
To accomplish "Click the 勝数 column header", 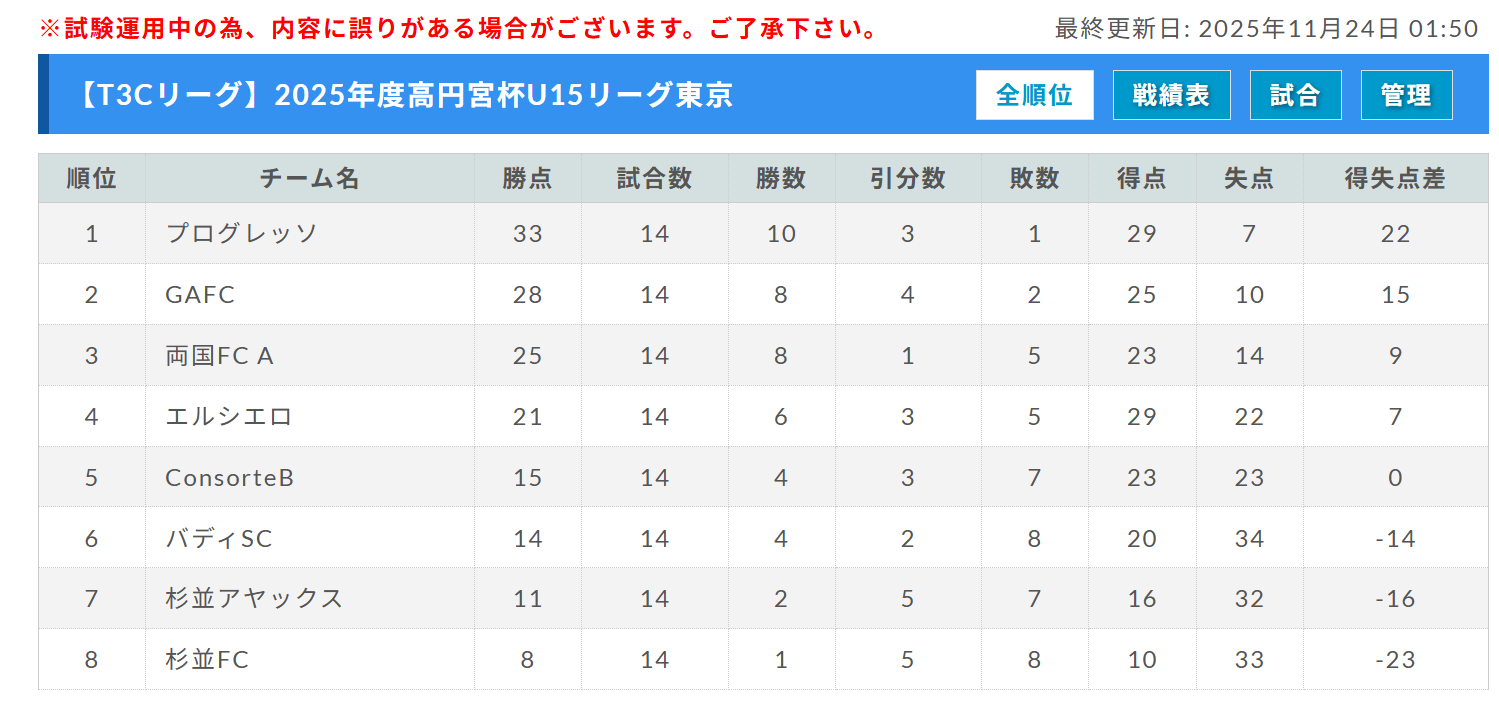I will point(781,179).
